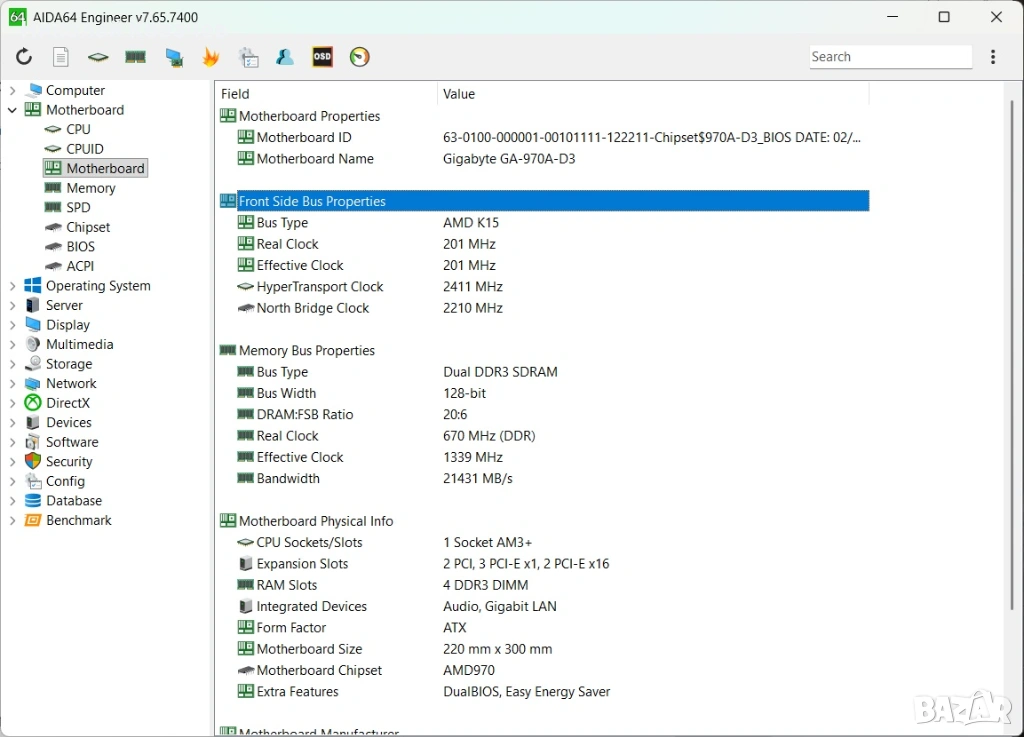Click the user profile toolbar icon
The width and height of the screenshot is (1024, 737).
pyautogui.click(x=285, y=57)
